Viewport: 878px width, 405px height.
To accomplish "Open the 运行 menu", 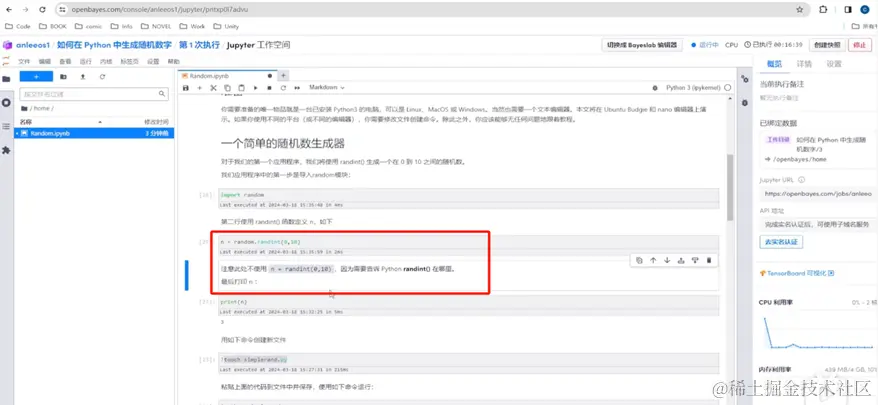I will (x=86, y=62).
